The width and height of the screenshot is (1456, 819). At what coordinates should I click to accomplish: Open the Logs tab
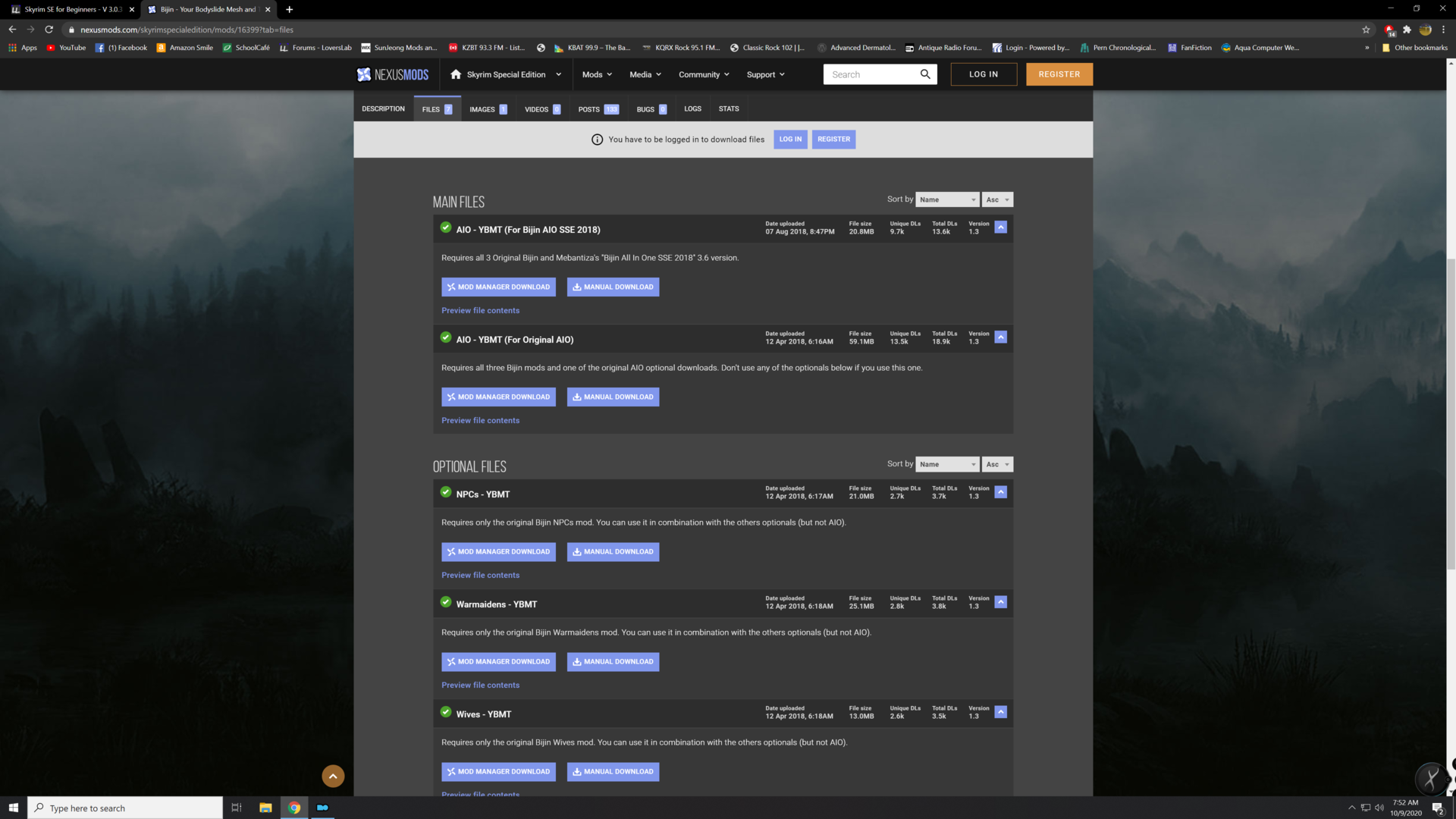[692, 108]
